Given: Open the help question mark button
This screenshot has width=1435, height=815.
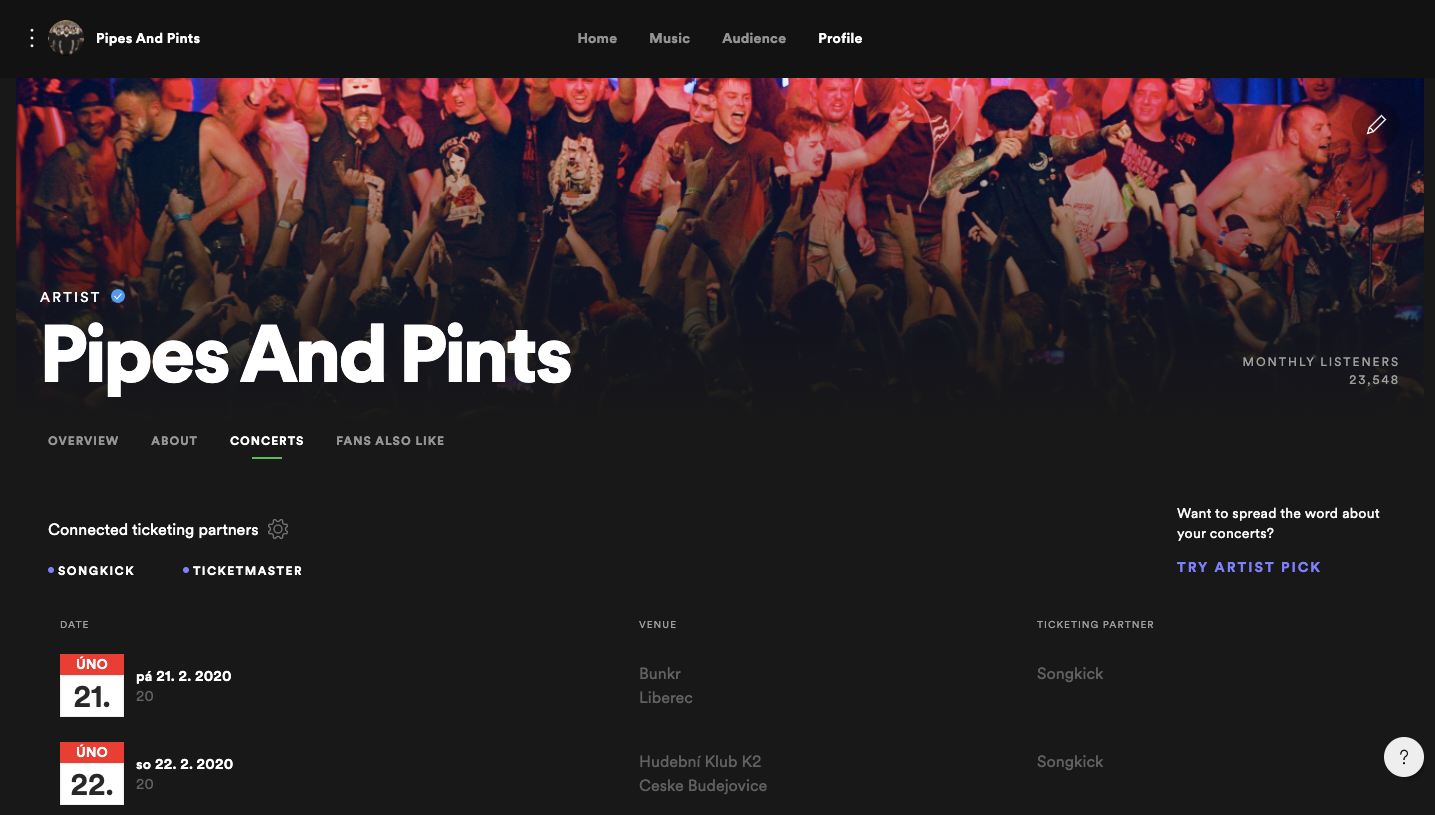Looking at the screenshot, I should click(x=1403, y=757).
